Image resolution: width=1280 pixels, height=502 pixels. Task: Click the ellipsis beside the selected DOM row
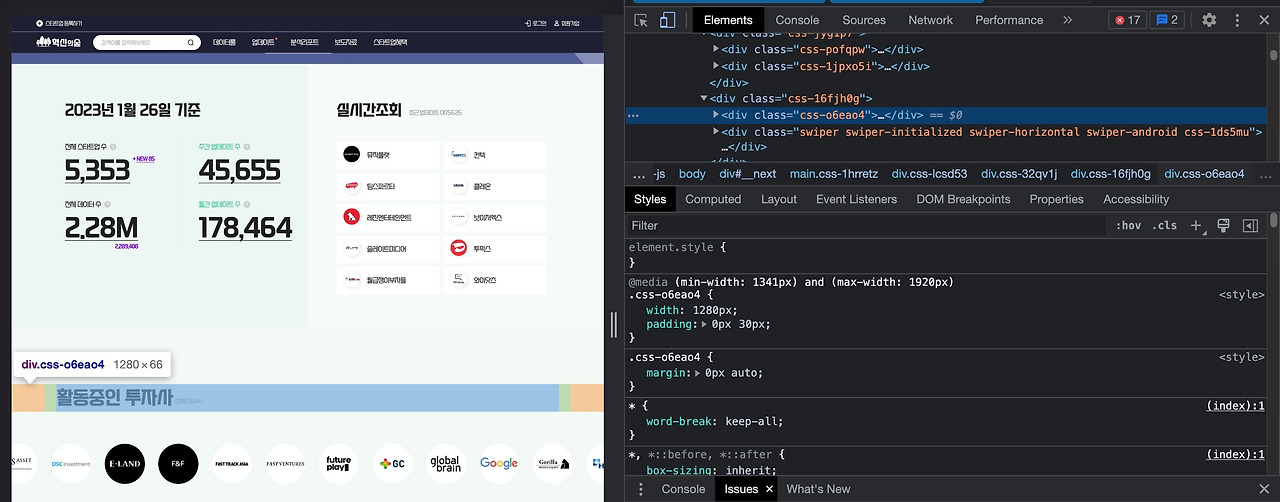click(x=633, y=116)
